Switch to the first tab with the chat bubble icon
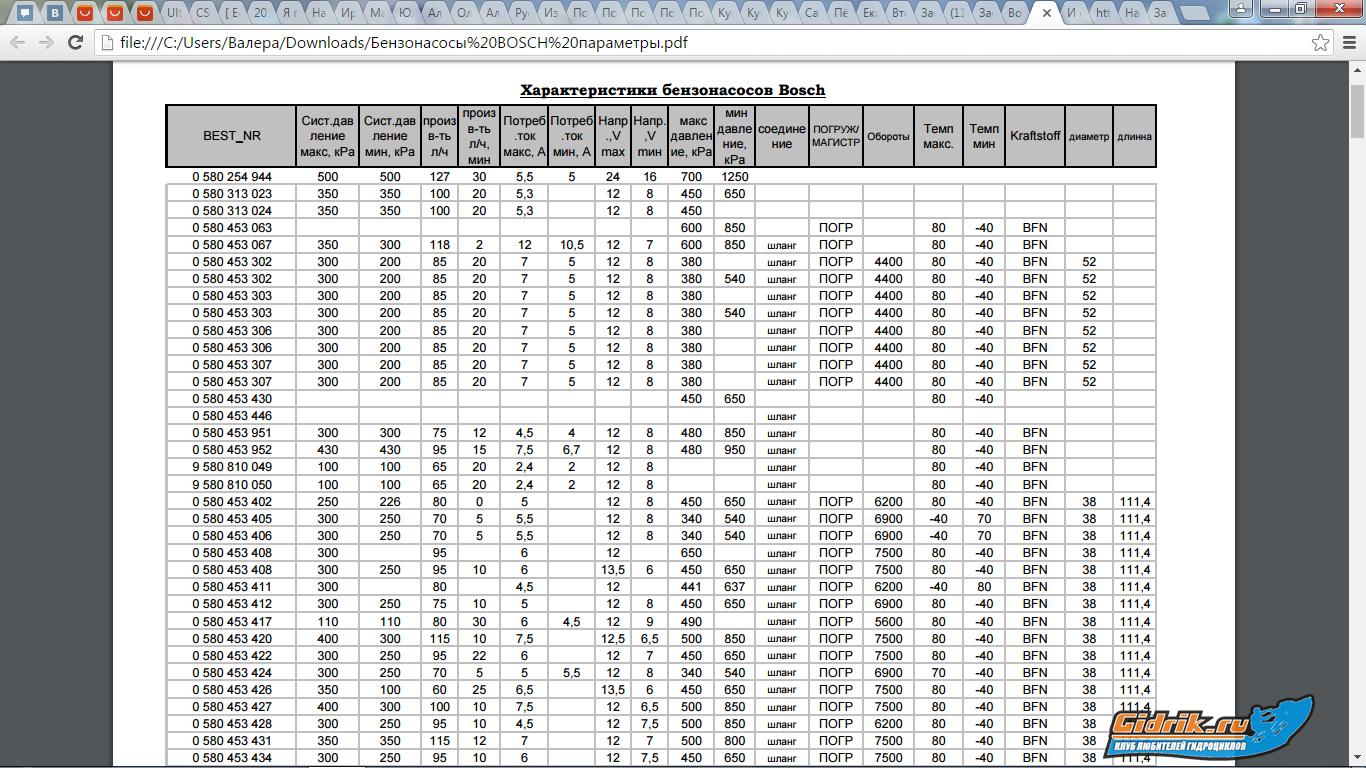1366x768 pixels. 27,14
